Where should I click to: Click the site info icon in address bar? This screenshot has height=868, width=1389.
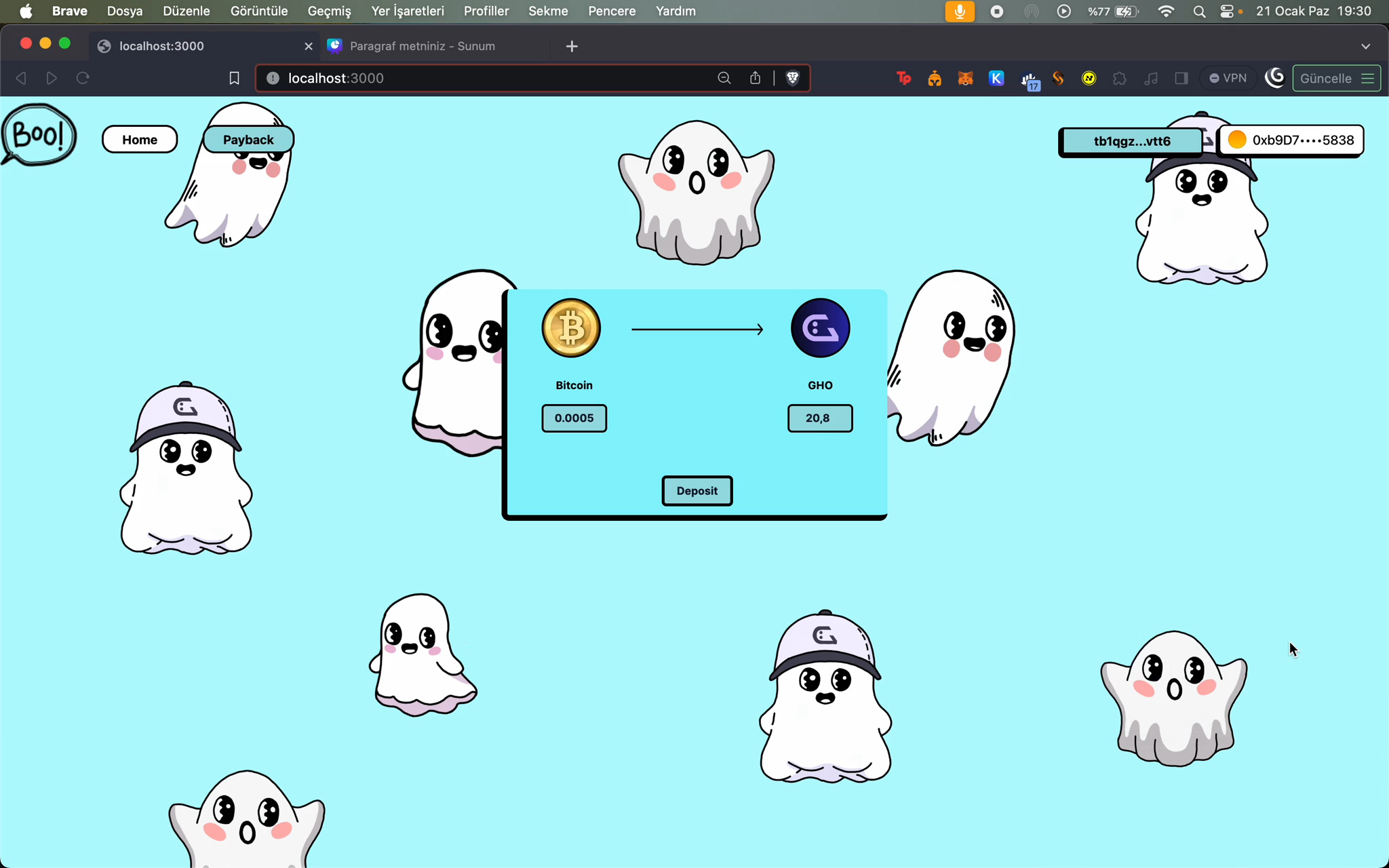click(x=273, y=78)
